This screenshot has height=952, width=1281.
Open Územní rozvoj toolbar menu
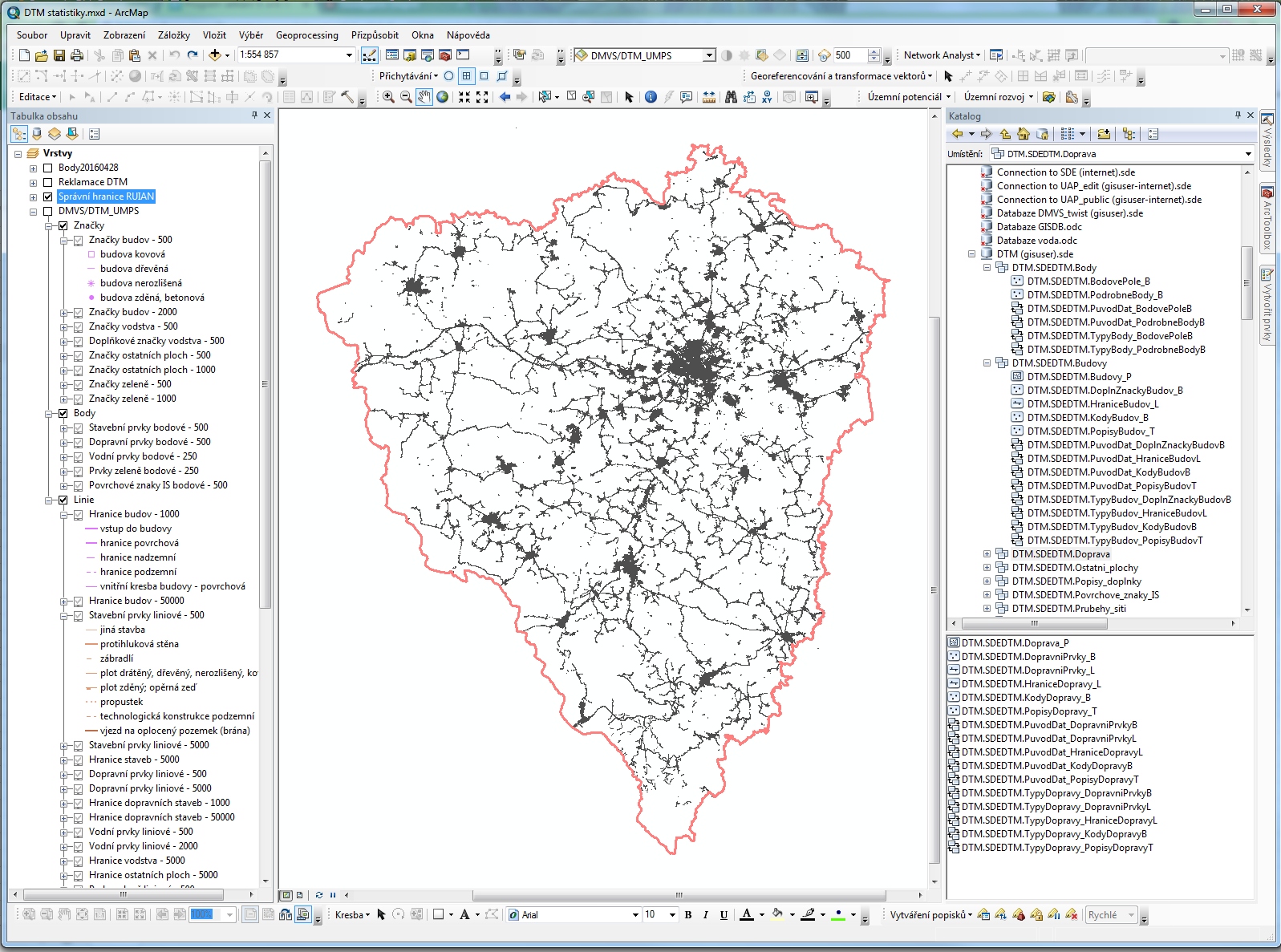click(x=999, y=97)
